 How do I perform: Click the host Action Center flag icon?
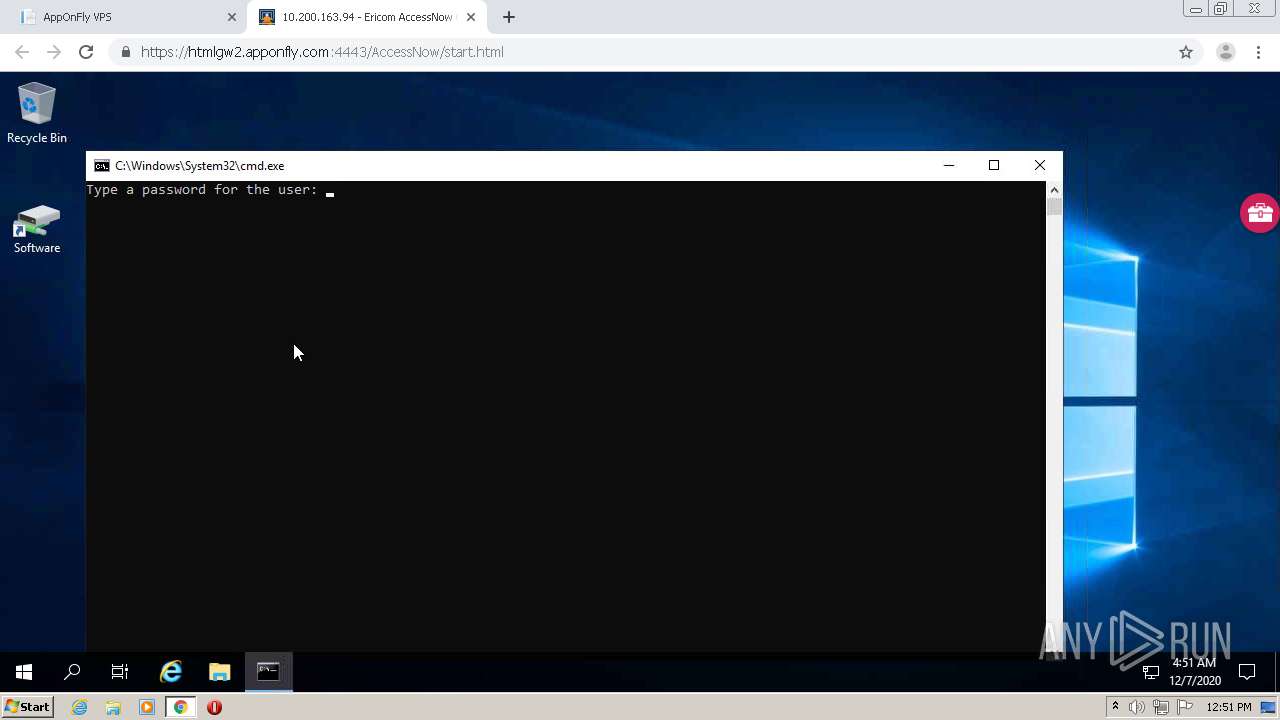coord(1185,707)
